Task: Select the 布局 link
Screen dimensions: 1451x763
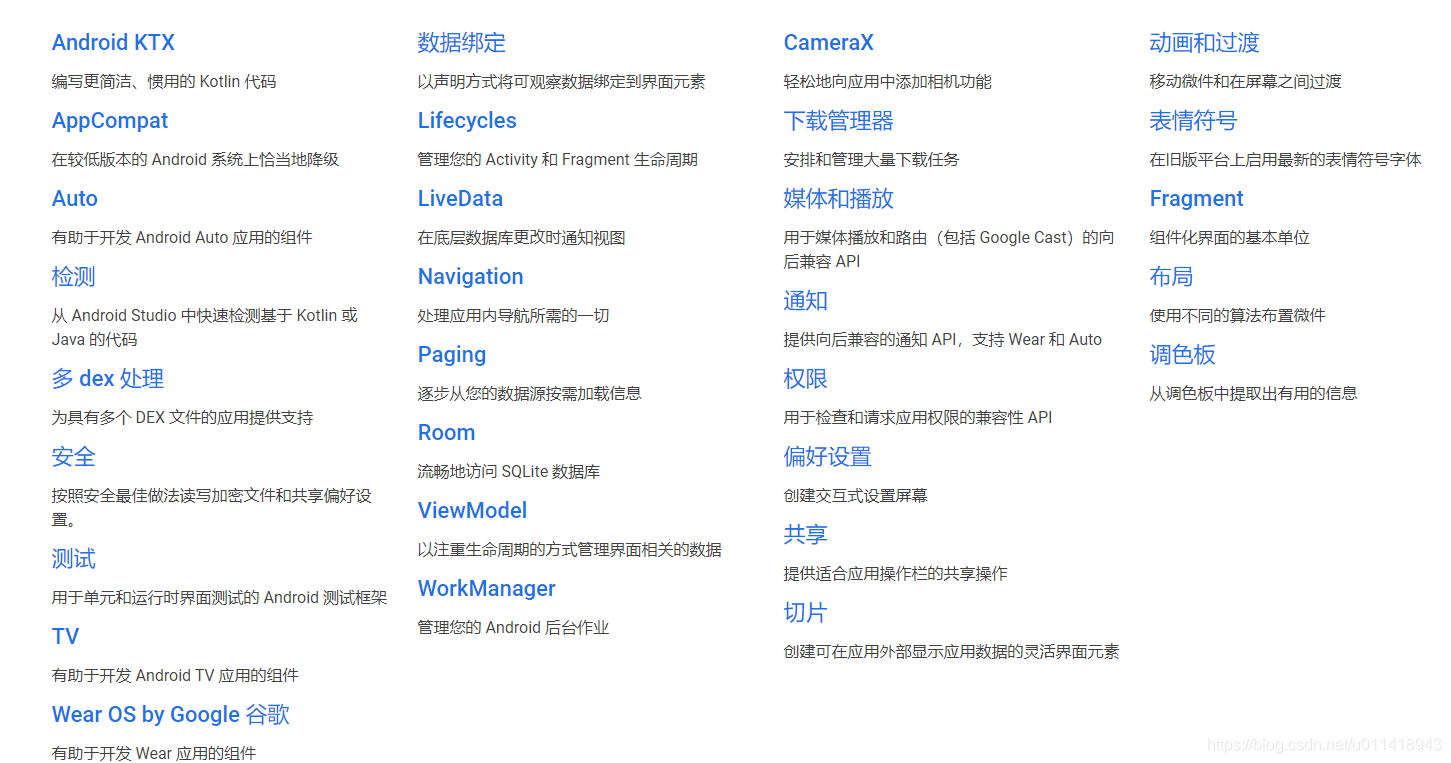Action: pyautogui.click(x=1172, y=277)
